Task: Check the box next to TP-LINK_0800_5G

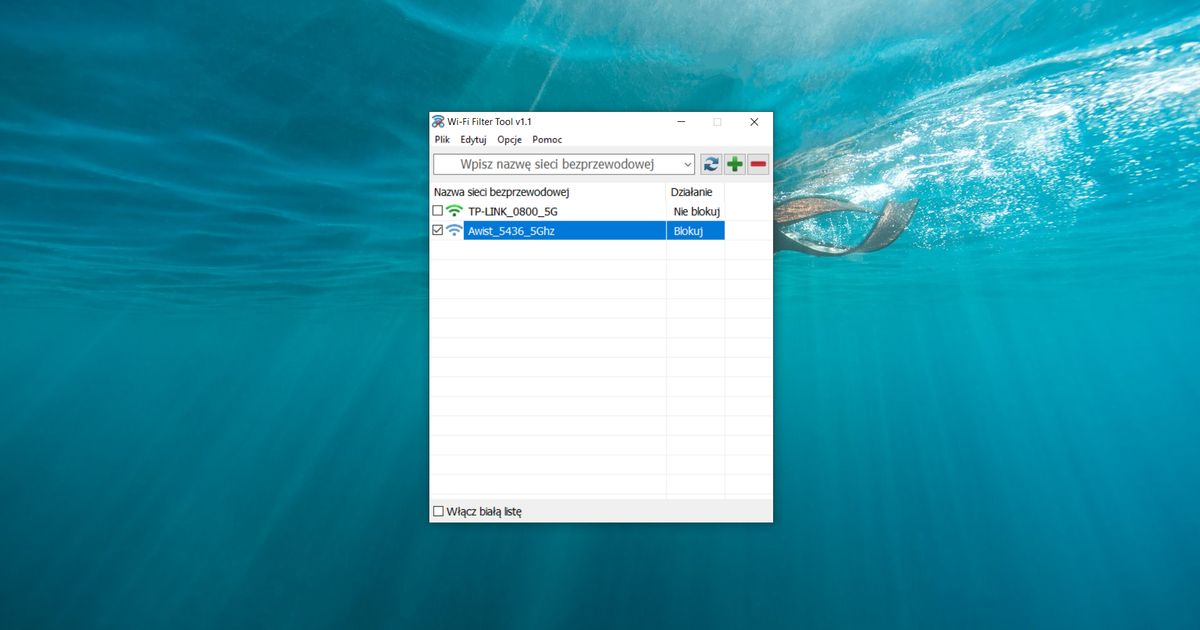Action: tap(437, 210)
